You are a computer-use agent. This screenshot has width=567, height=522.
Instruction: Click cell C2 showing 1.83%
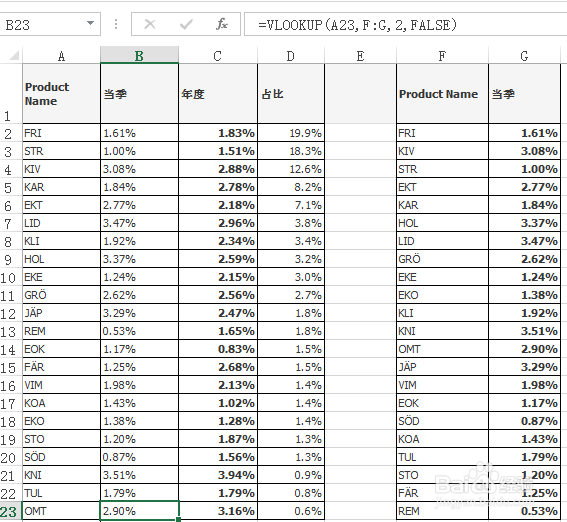pos(218,133)
